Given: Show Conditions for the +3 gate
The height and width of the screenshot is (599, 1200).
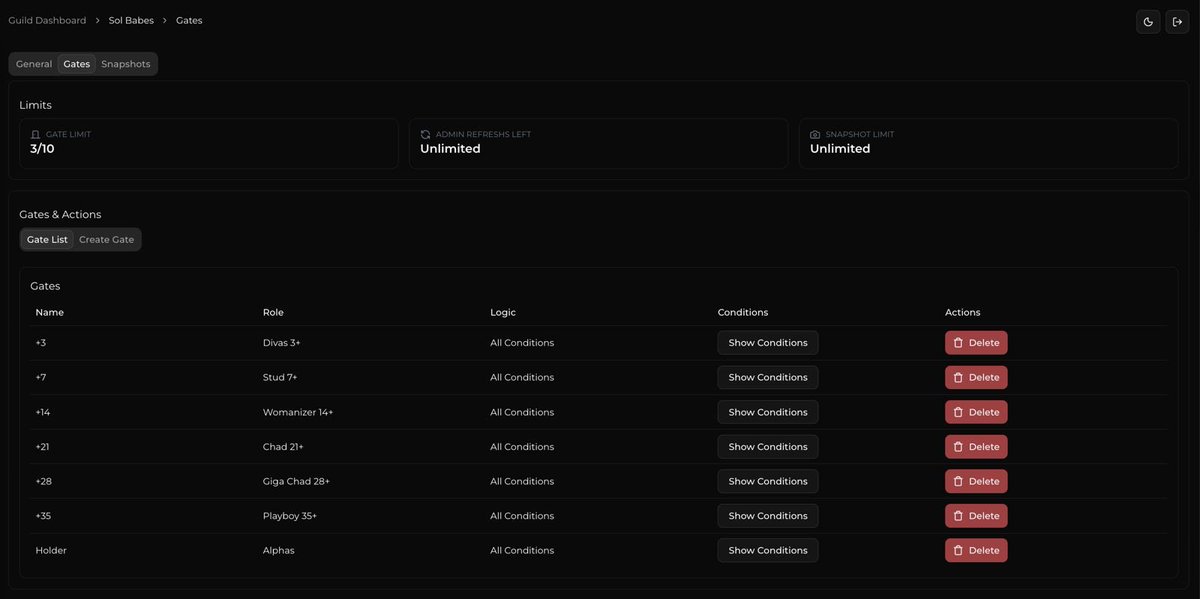Looking at the screenshot, I should pos(768,343).
